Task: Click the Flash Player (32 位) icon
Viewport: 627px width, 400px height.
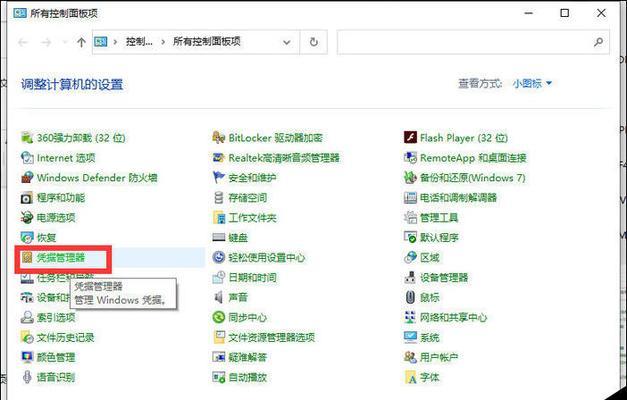Action: [x=410, y=138]
